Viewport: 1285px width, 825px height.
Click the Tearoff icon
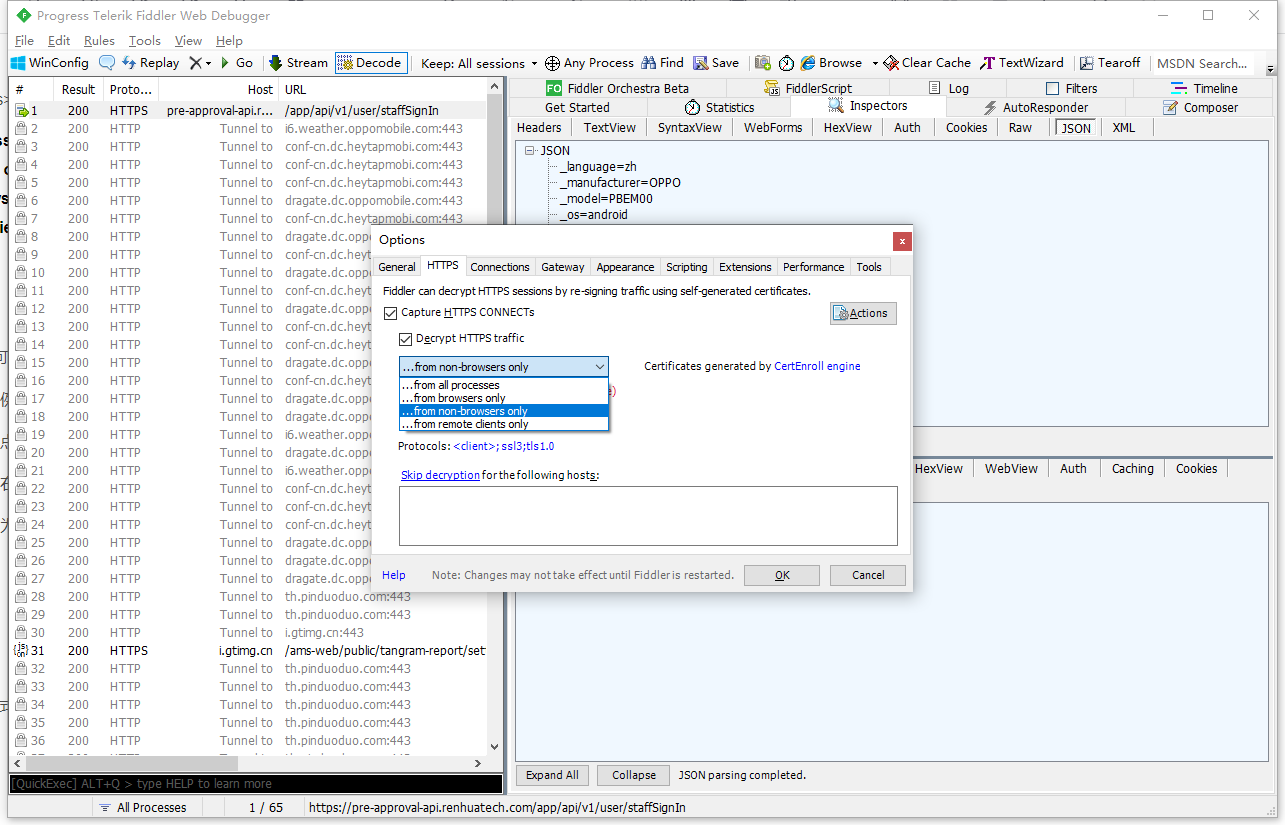[x=1110, y=62]
